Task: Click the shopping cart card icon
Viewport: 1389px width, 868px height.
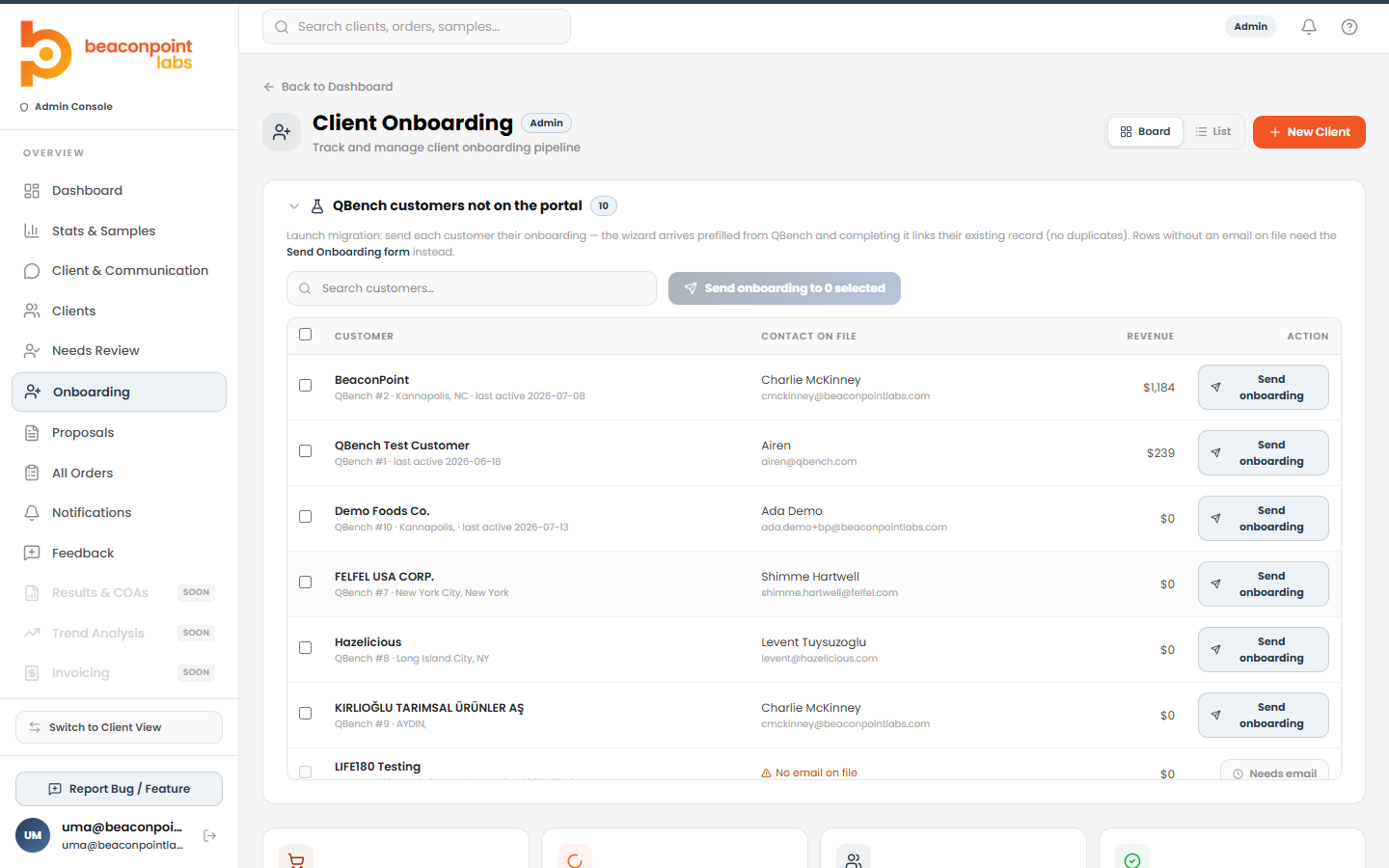Action: tap(296, 859)
